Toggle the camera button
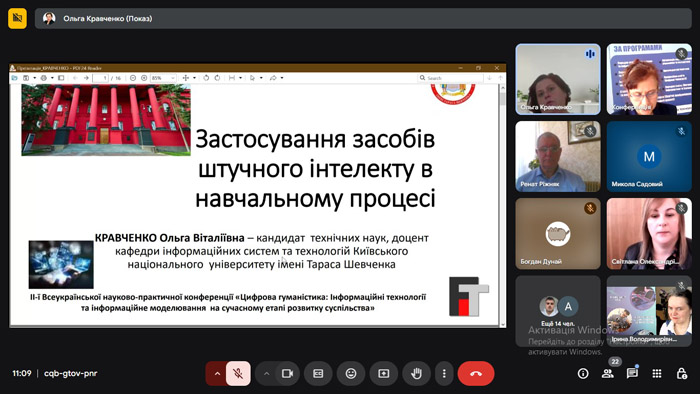700x394 pixels. (x=287, y=373)
